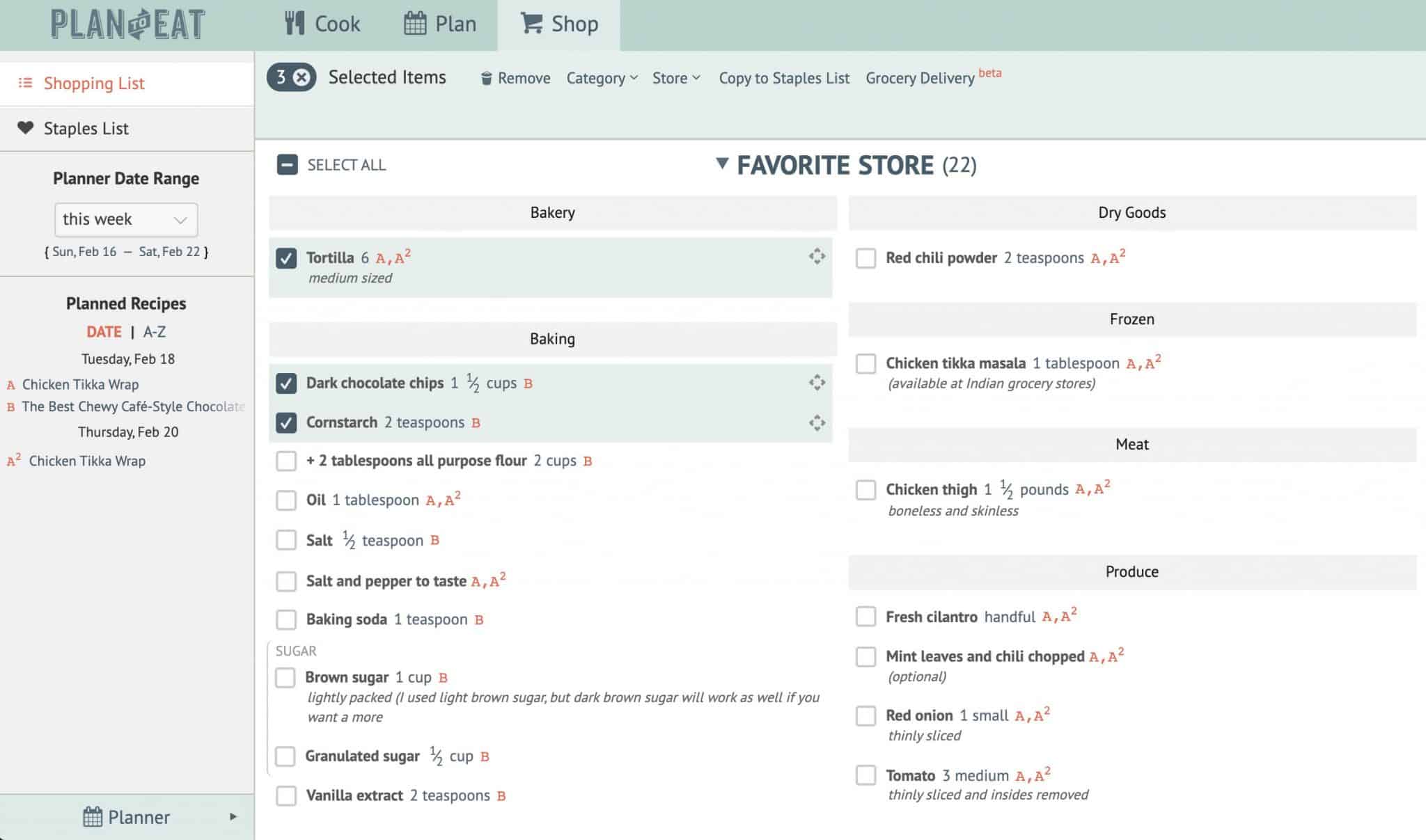Clear selection with the X badge icon
The height and width of the screenshot is (840, 1426).
pos(301,77)
